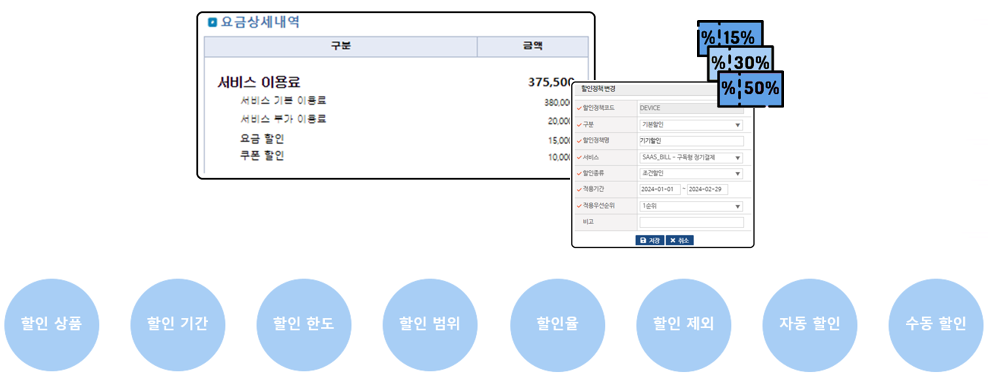Screen dimensions: 988x380
Task: Open the 적용우선순위 dropdown showing 1순위
Action: (691, 206)
